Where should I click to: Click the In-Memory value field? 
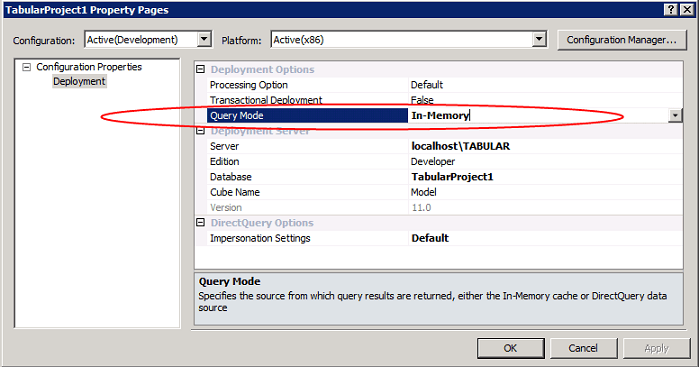[539, 115]
